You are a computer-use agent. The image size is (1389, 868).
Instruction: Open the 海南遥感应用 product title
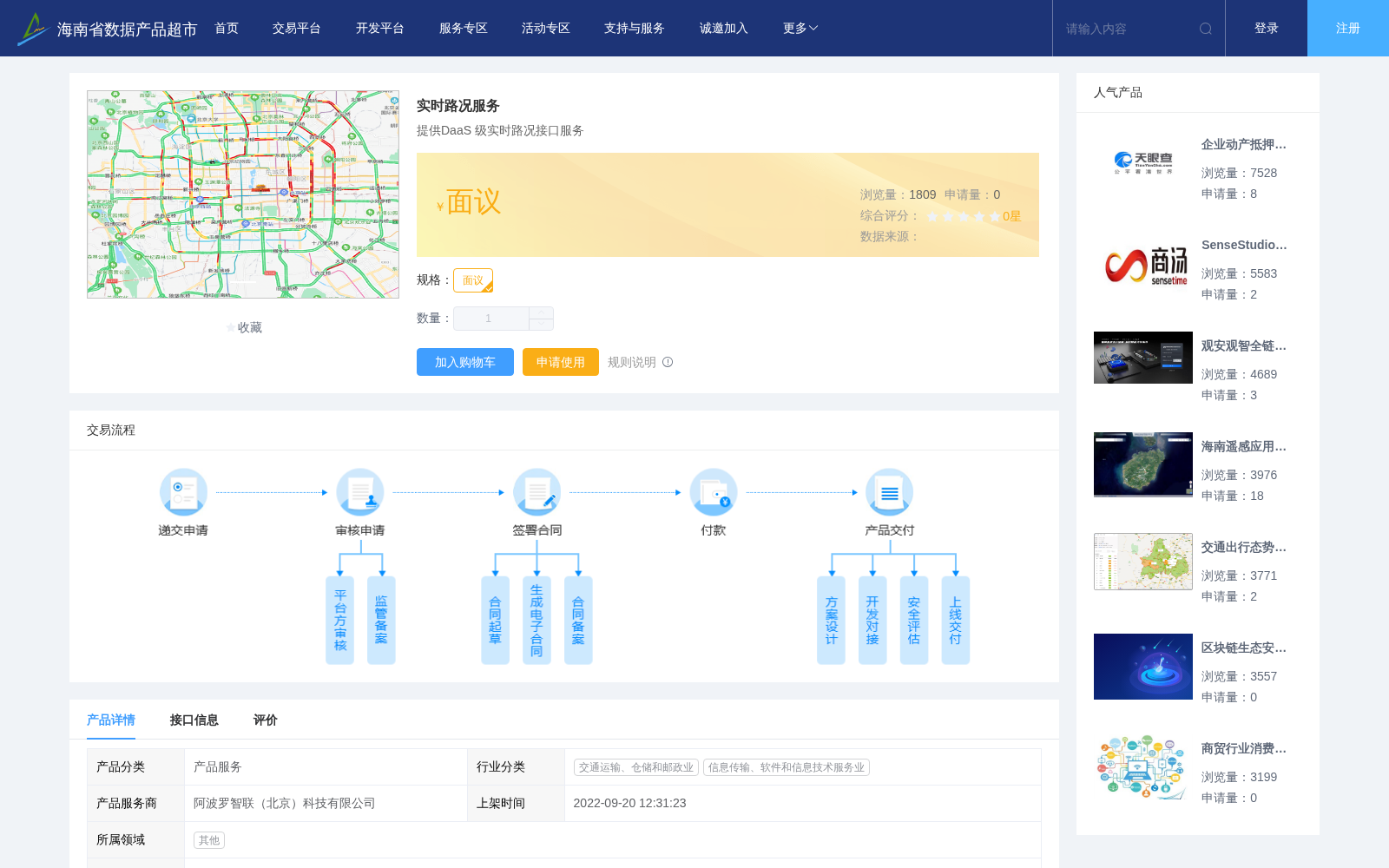(1244, 447)
